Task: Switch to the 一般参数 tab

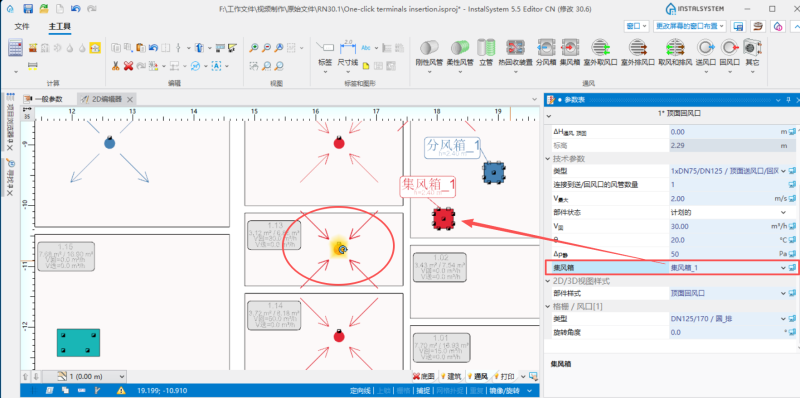Action: (43, 100)
